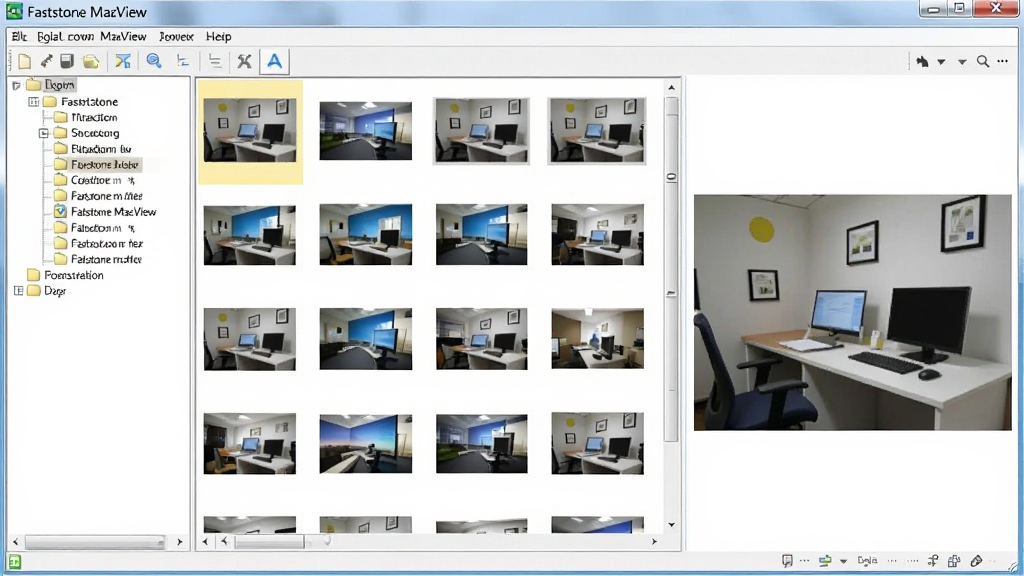Click the large preview image of the office desk

click(x=852, y=312)
